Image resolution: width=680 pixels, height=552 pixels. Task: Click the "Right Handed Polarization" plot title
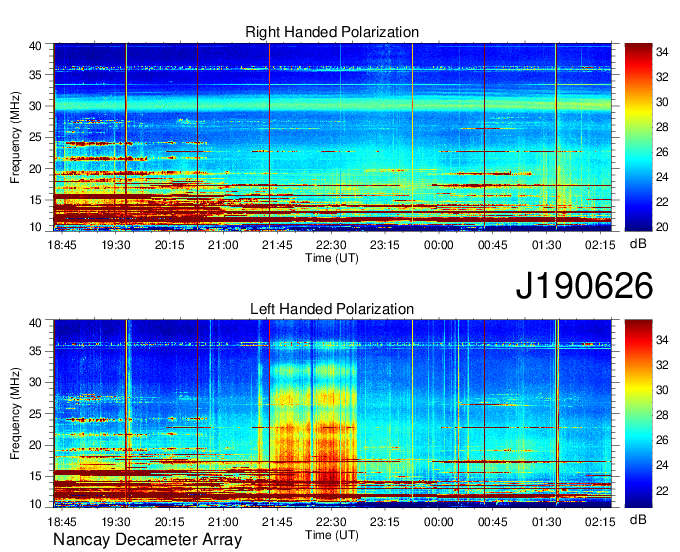click(x=332, y=32)
